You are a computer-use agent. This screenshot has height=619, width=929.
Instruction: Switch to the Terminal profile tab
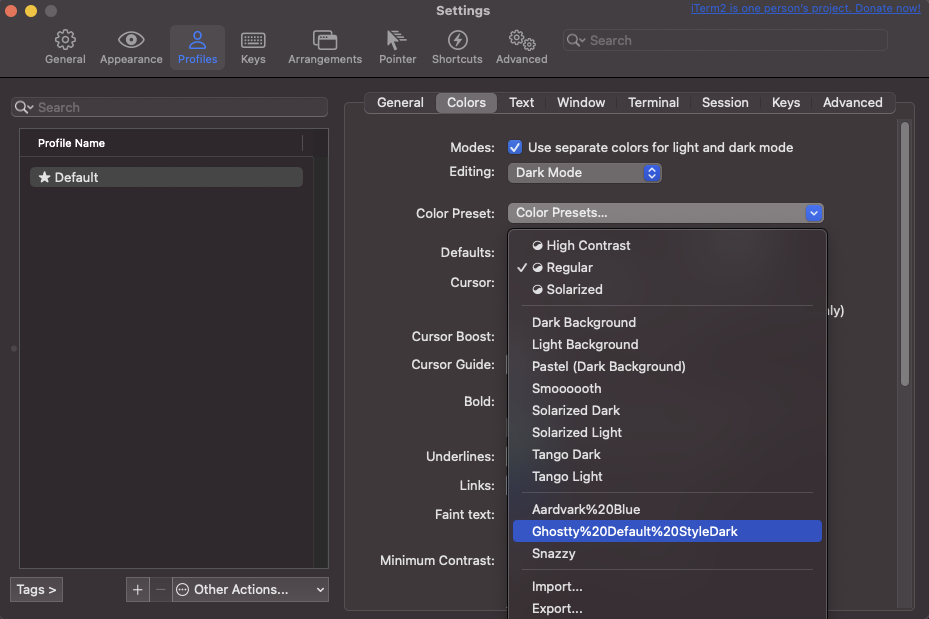(653, 102)
